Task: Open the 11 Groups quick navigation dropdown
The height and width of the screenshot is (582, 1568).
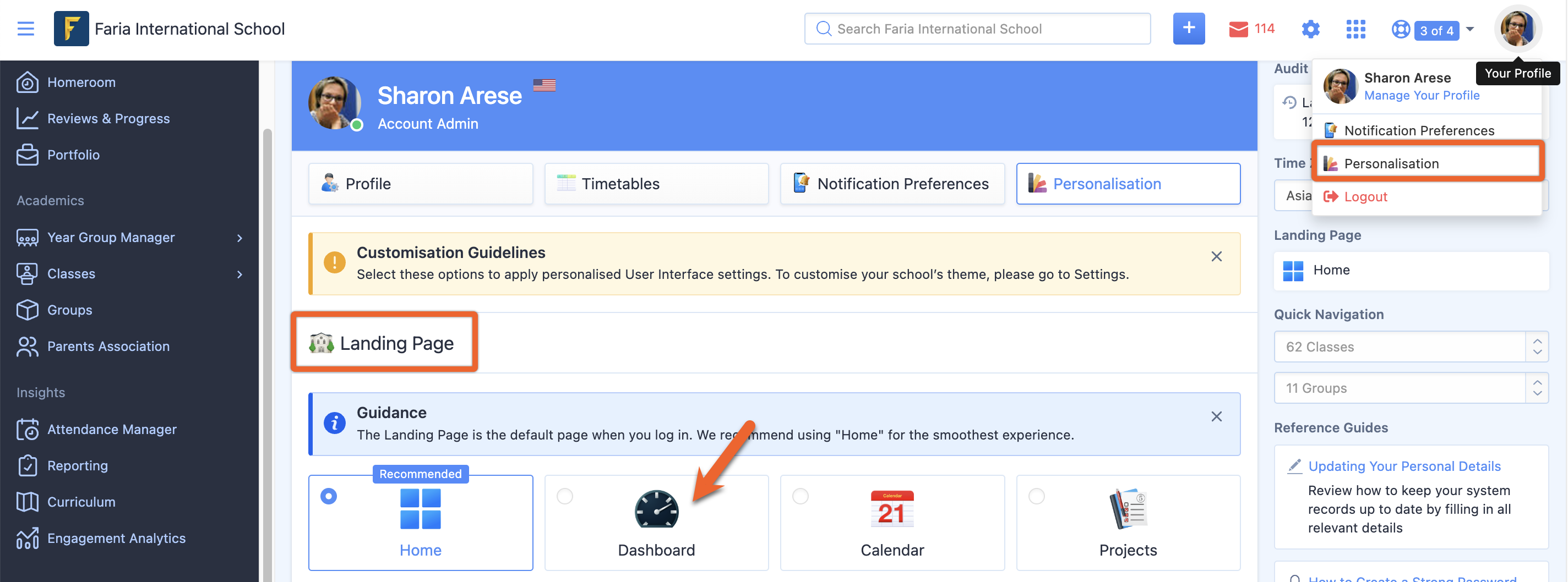Action: tap(1411, 388)
